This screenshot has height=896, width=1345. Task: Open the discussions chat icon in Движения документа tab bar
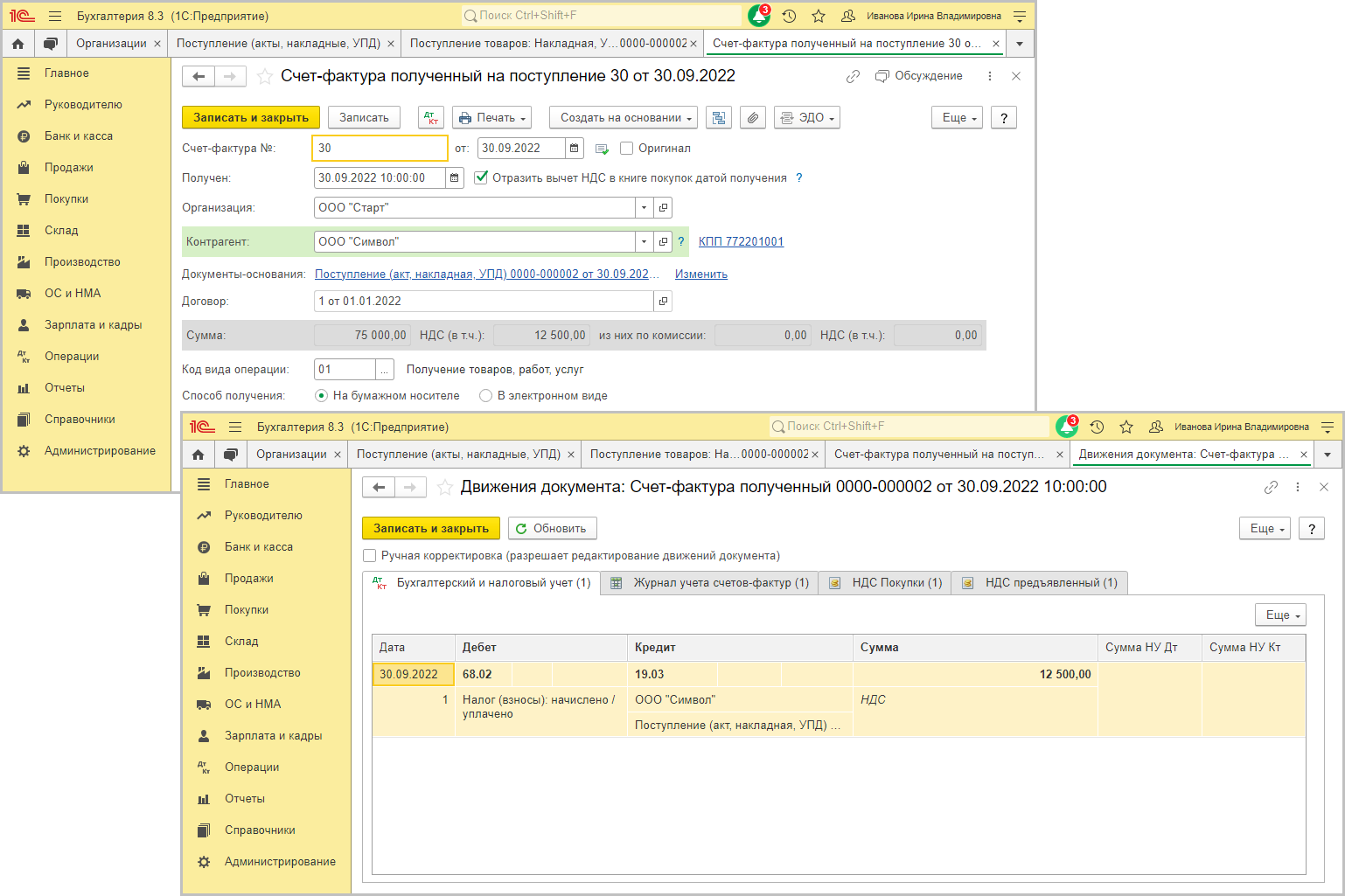tap(230, 455)
